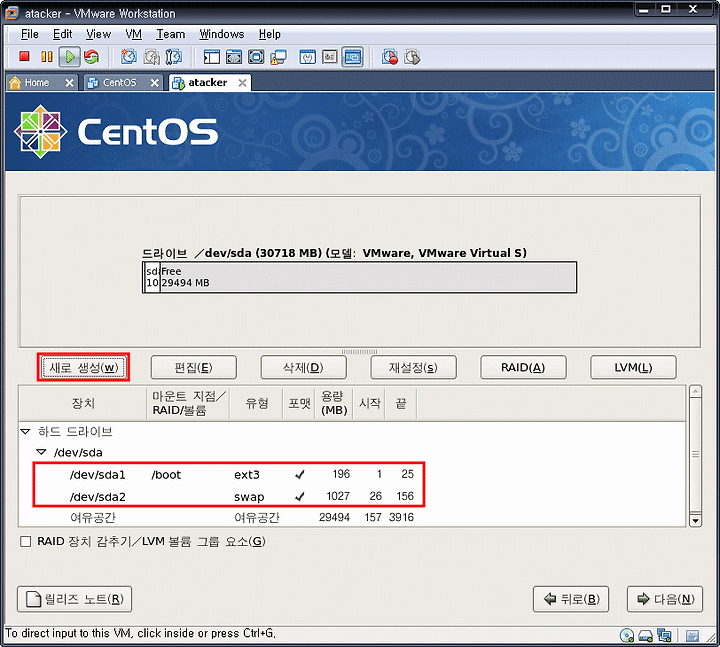Click the 편집(E) edit button
This screenshot has height=647, width=720.
[194, 367]
